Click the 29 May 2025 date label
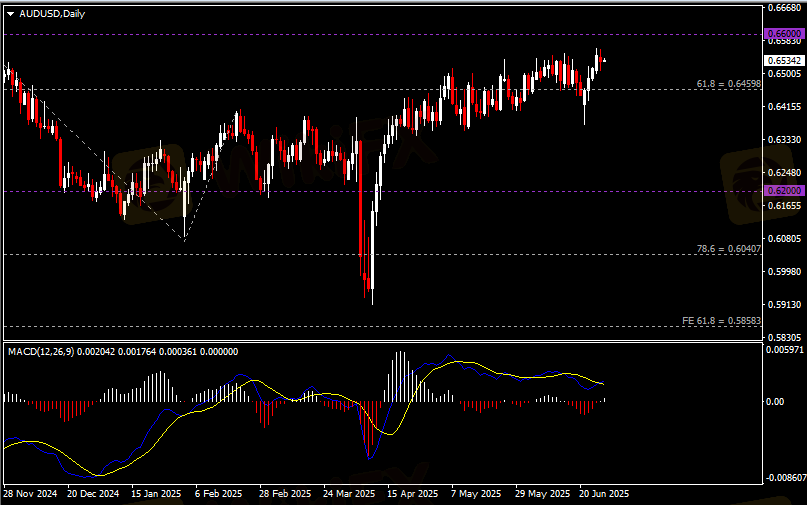 539,494
